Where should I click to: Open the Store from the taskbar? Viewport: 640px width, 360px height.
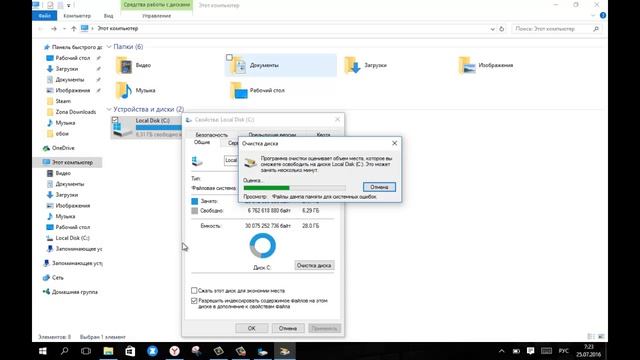[130, 351]
